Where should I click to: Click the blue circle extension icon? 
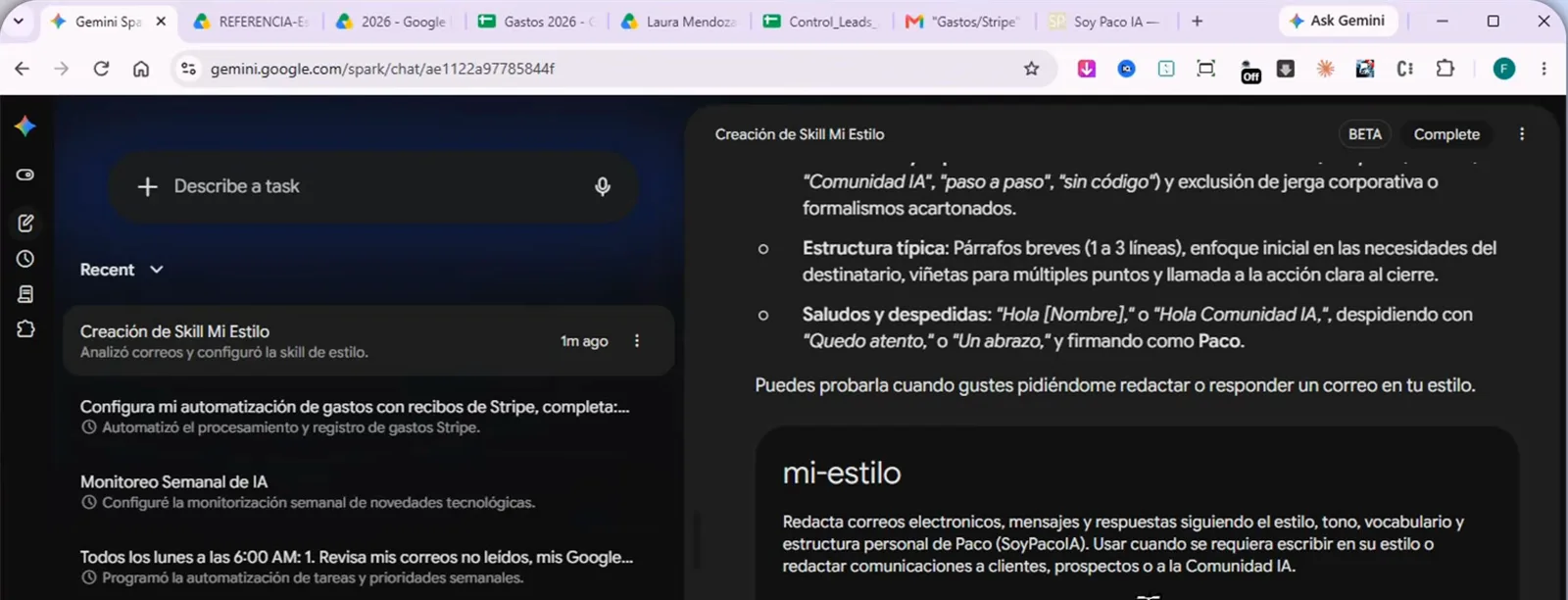click(1127, 69)
